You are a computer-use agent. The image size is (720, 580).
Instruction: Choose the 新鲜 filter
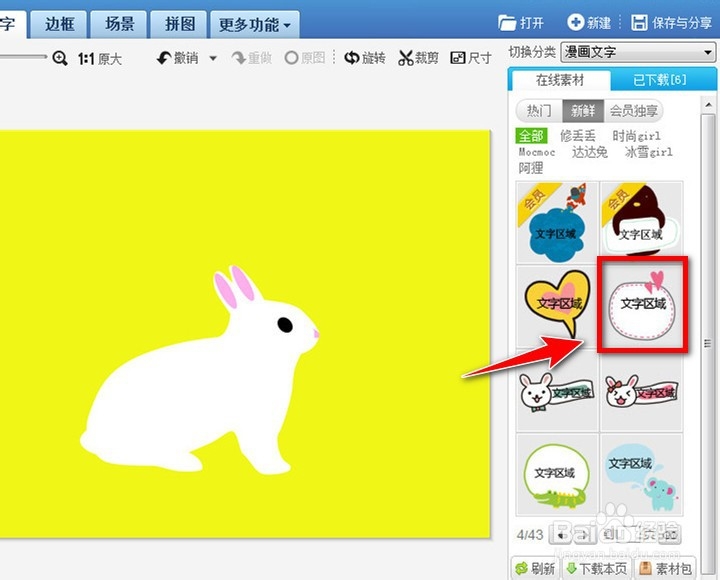click(x=583, y=111)
